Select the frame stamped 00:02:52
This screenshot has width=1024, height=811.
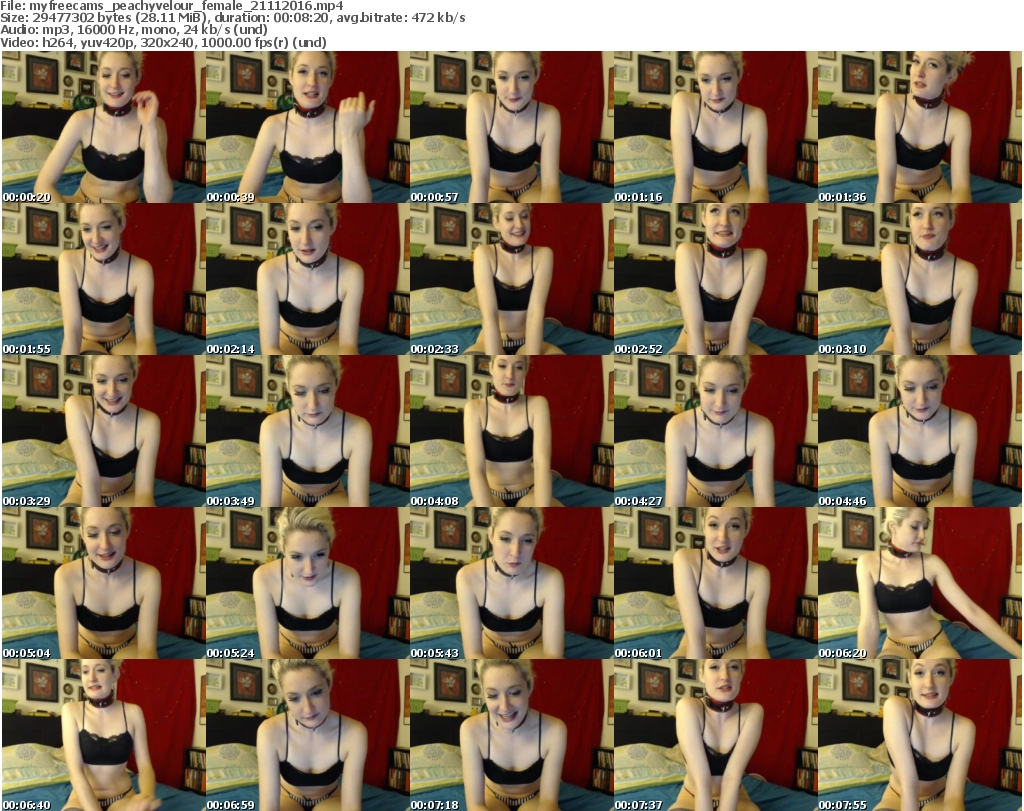[715, 279]
